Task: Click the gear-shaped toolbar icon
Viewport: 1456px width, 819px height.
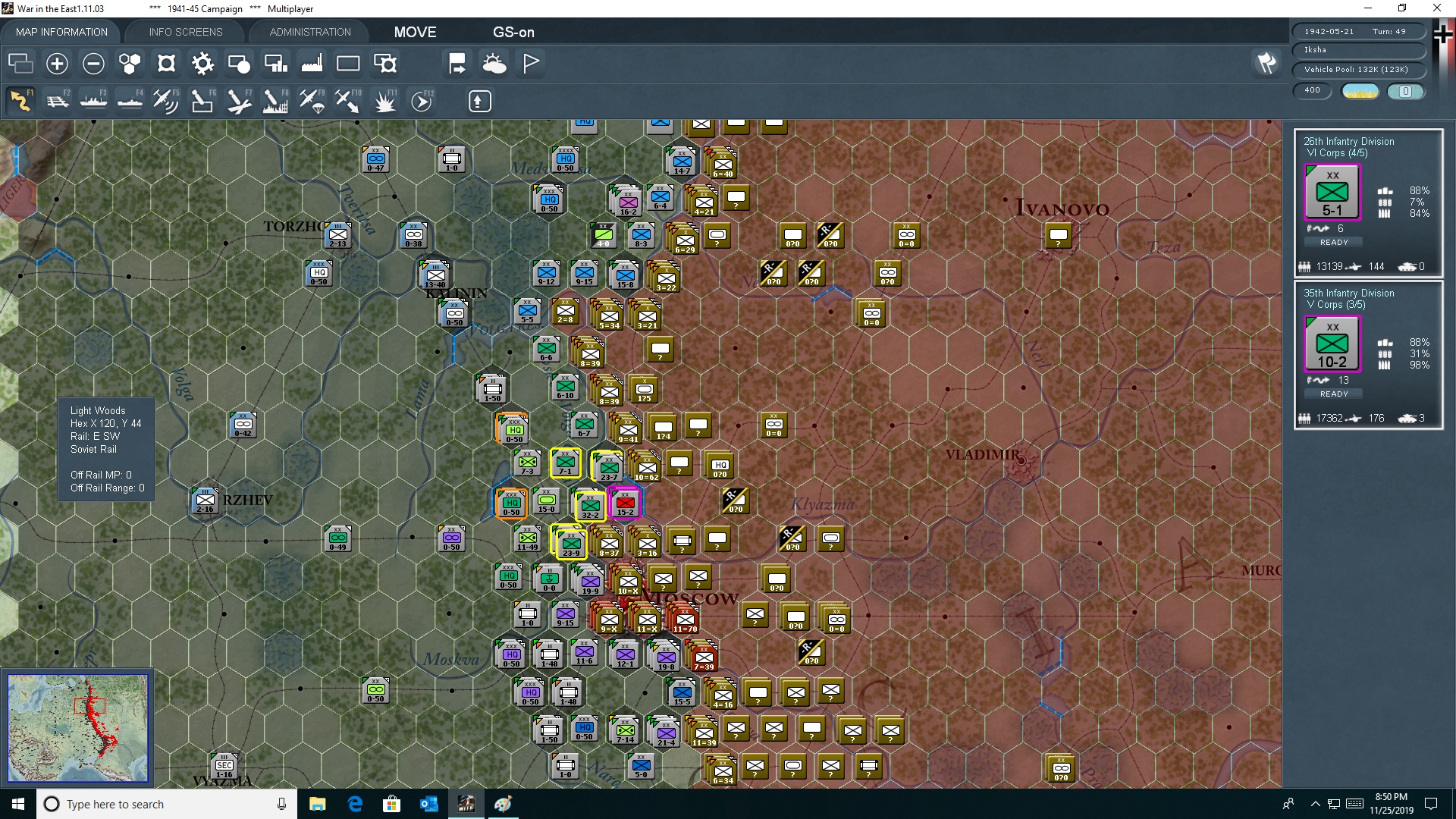Action: point(202,64)
